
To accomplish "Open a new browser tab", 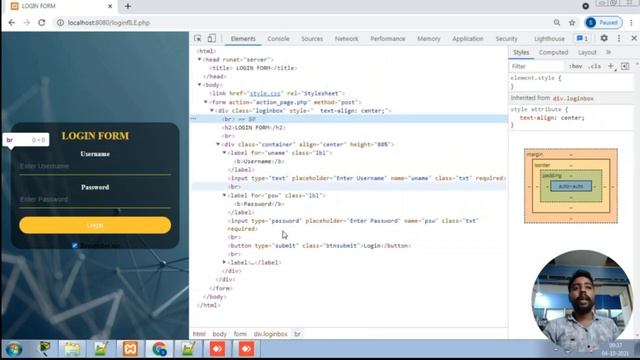I will (x=128, y=6).
